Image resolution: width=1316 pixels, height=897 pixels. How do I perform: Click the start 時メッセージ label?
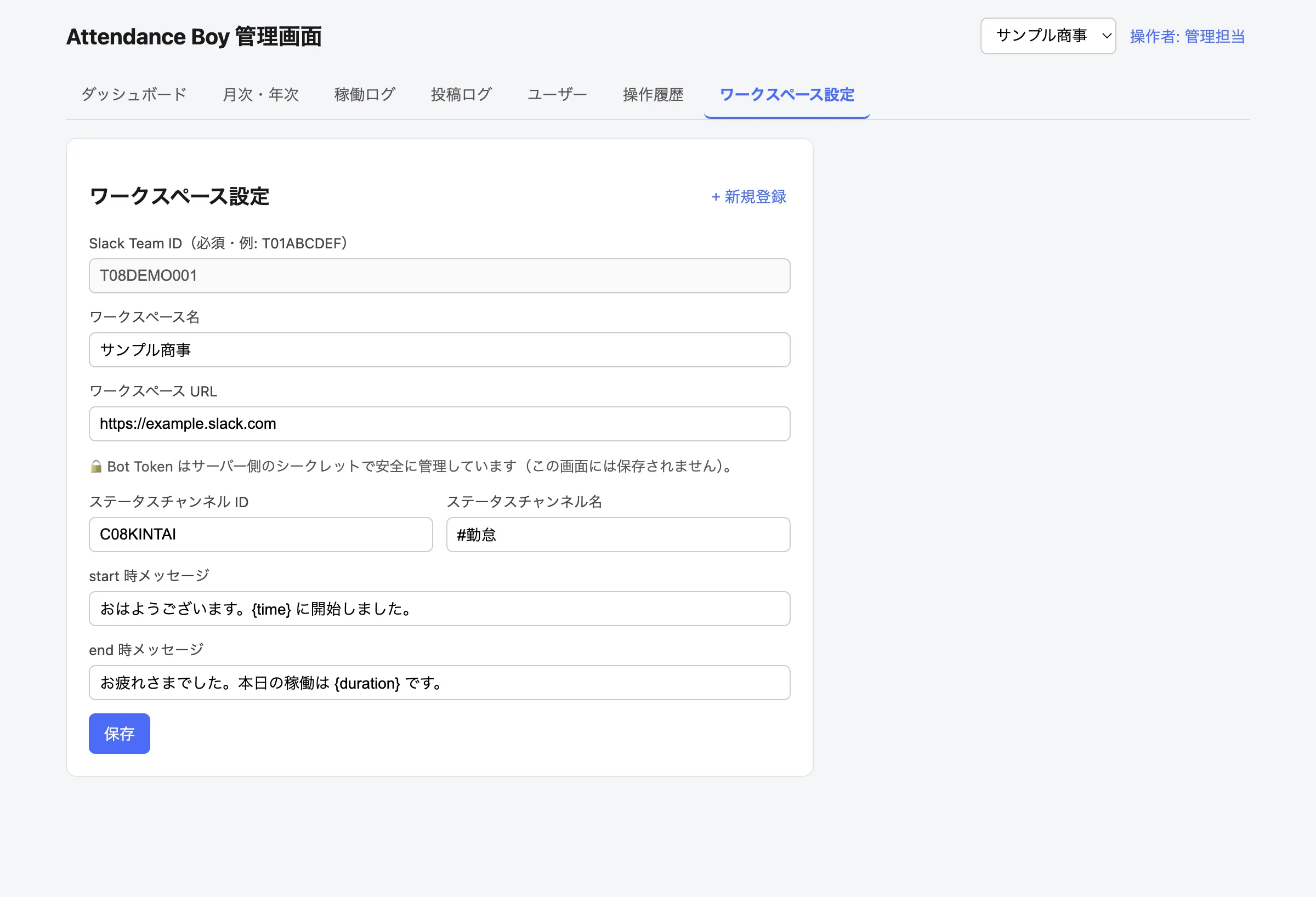(149, 576)
